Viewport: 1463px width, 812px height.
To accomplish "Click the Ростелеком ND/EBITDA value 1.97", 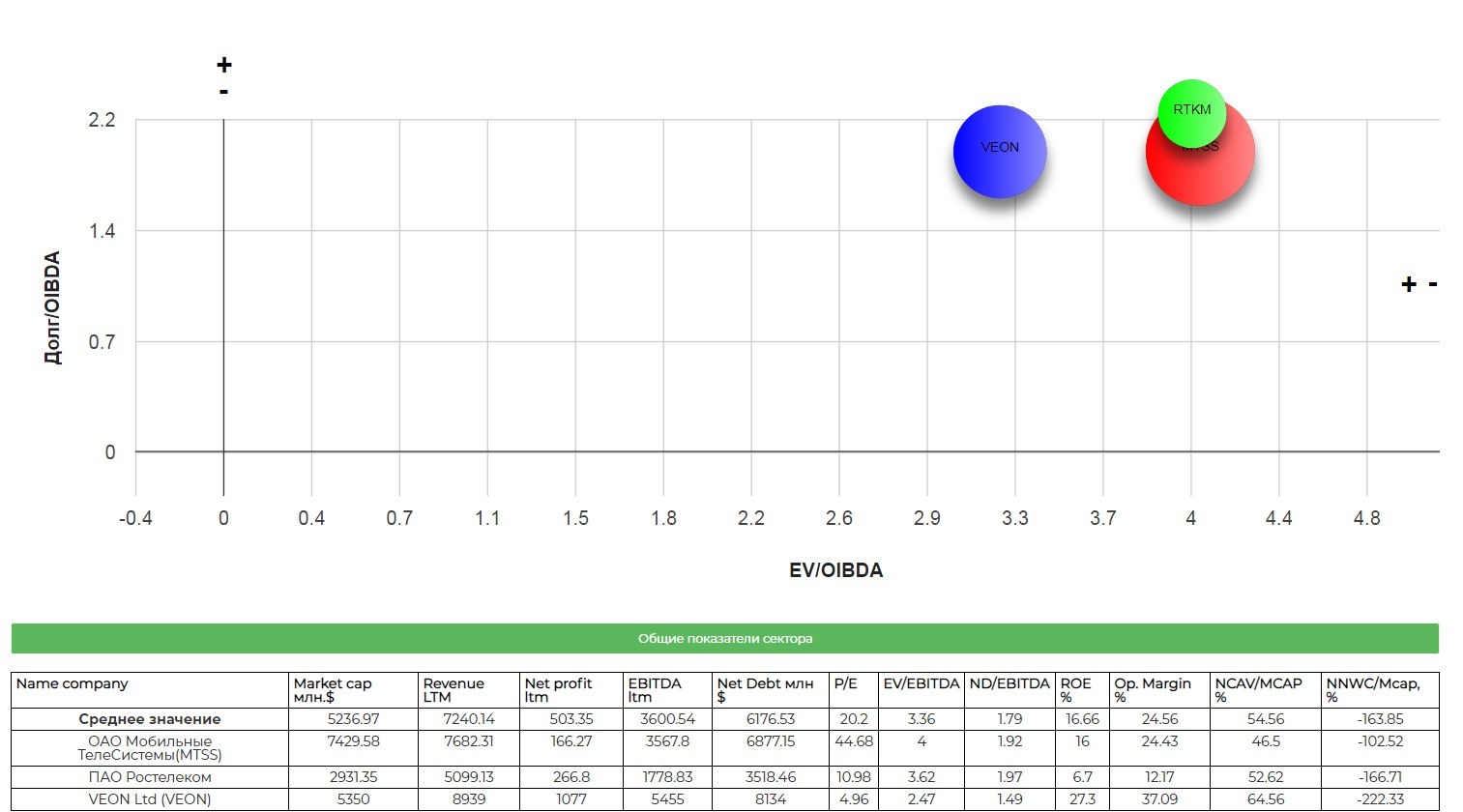I will [1009, 777].
